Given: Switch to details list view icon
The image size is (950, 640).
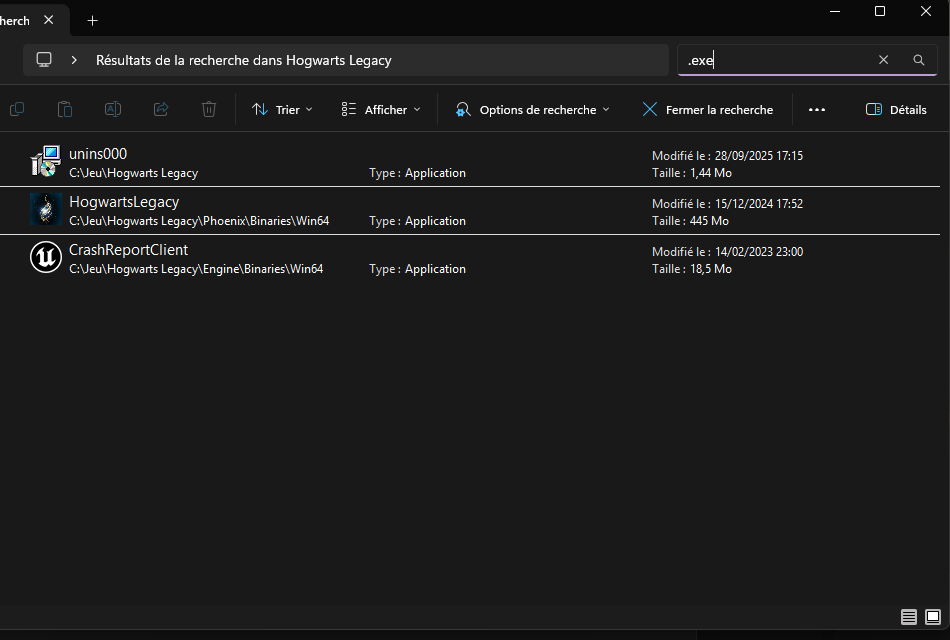Looking at the screenshot, I should tap(909, 617).
